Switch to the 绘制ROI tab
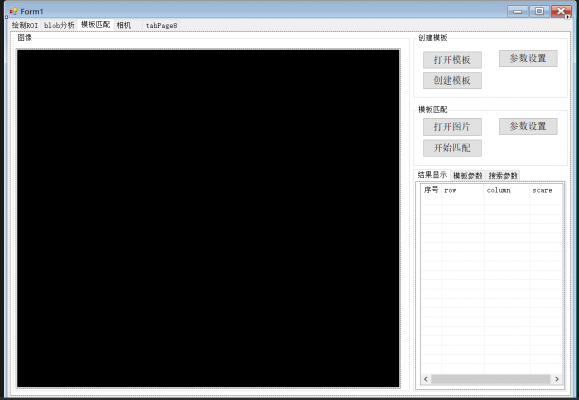This screenshot has height=400, width=579. tap(25, 25)
